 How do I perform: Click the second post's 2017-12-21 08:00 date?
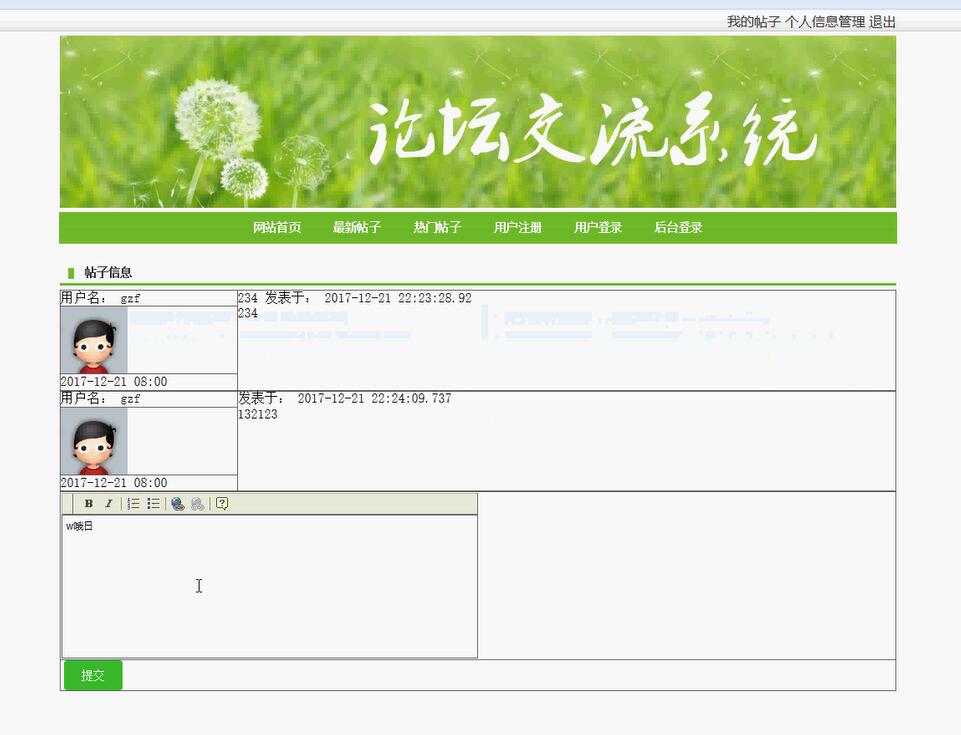(114, 482)
